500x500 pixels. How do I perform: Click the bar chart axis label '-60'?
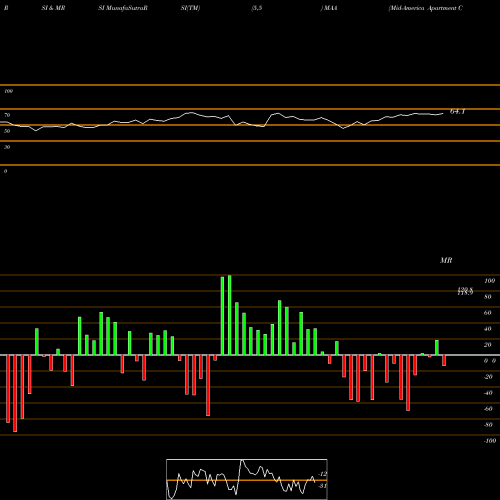pos(488,409)
